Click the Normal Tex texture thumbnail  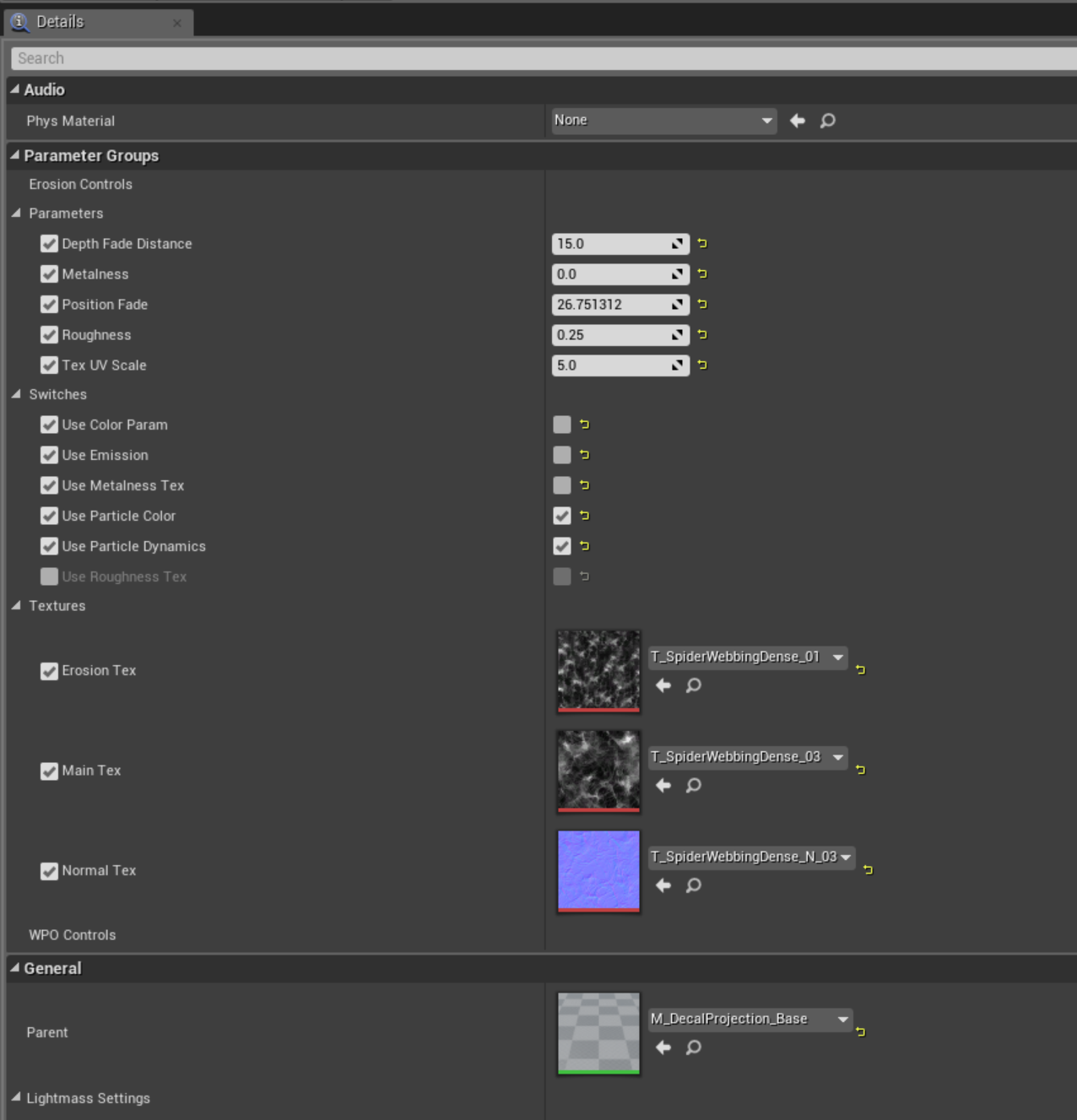(598, 870)
